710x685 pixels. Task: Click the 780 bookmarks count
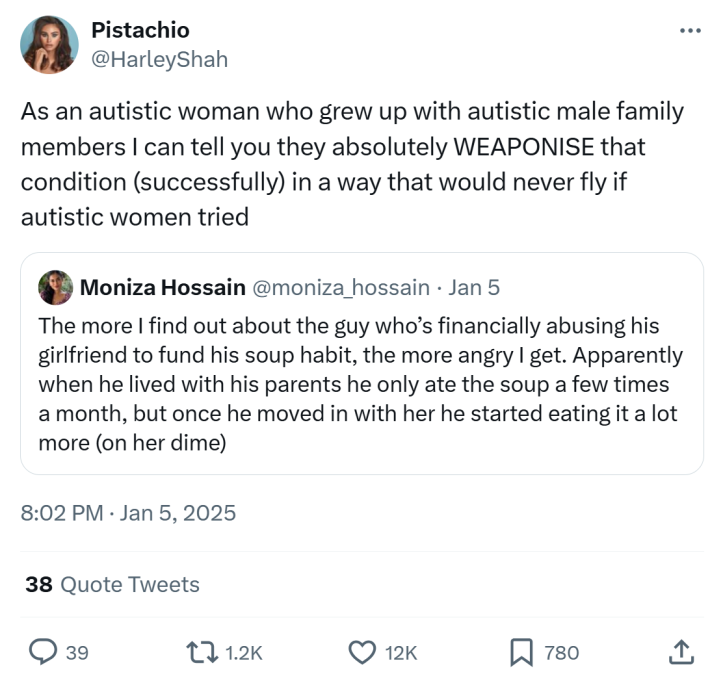click(561, 652)
